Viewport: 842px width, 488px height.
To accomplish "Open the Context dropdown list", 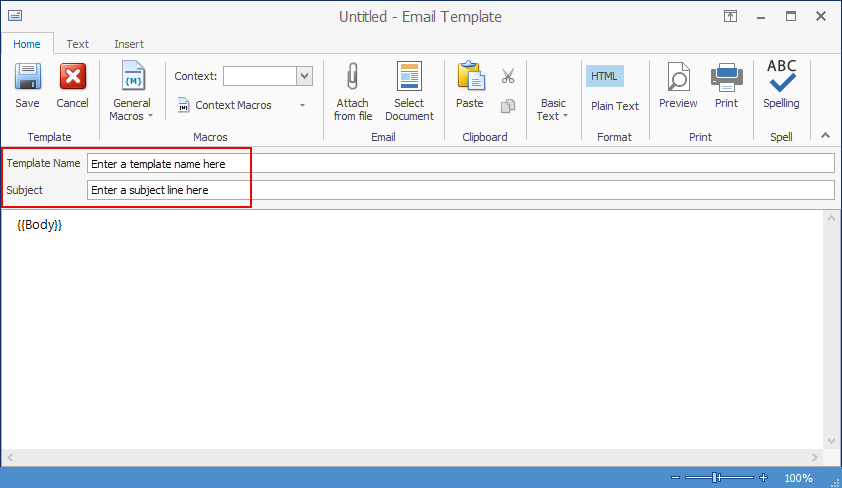I will [304, 76].
